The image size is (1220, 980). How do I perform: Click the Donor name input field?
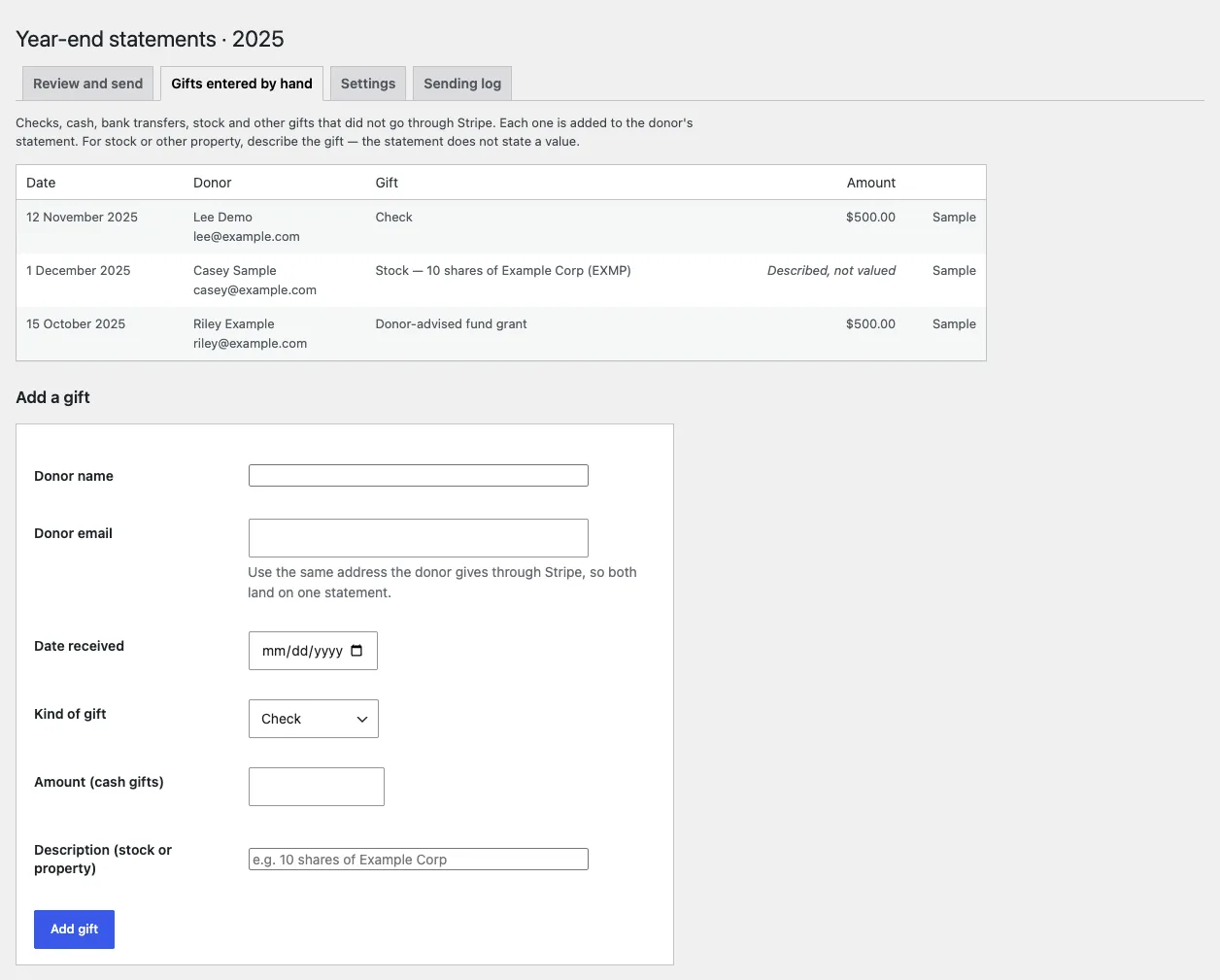pos(419,475)
